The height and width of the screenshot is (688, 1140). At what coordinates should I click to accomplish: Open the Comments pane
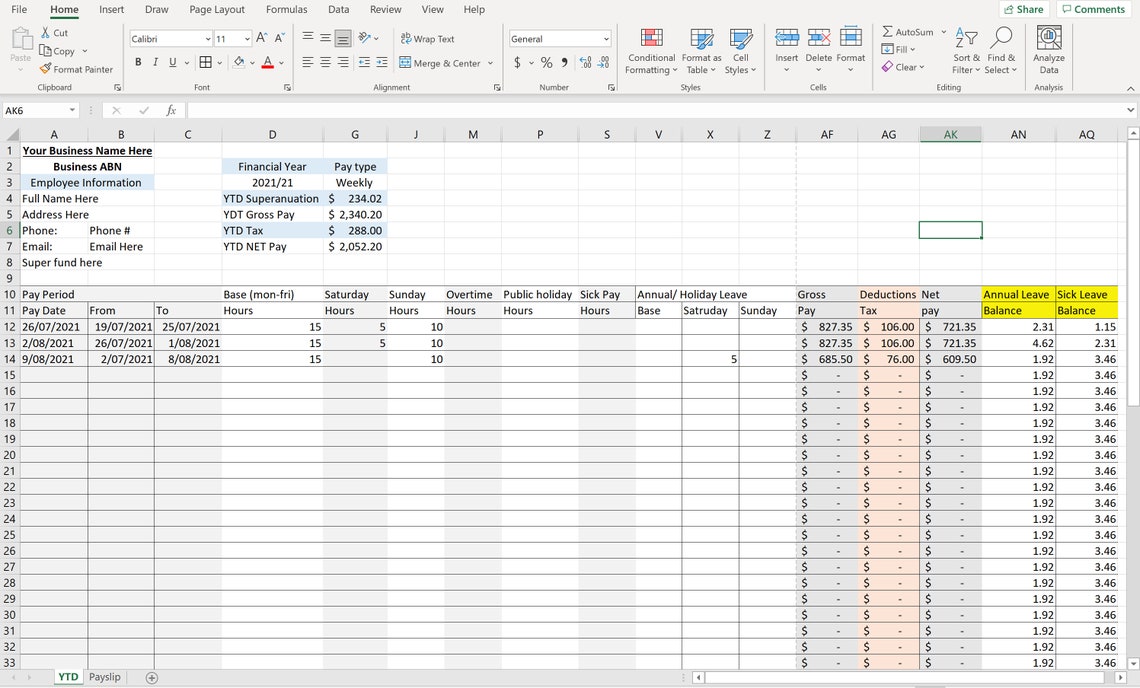pos(1094,8)
